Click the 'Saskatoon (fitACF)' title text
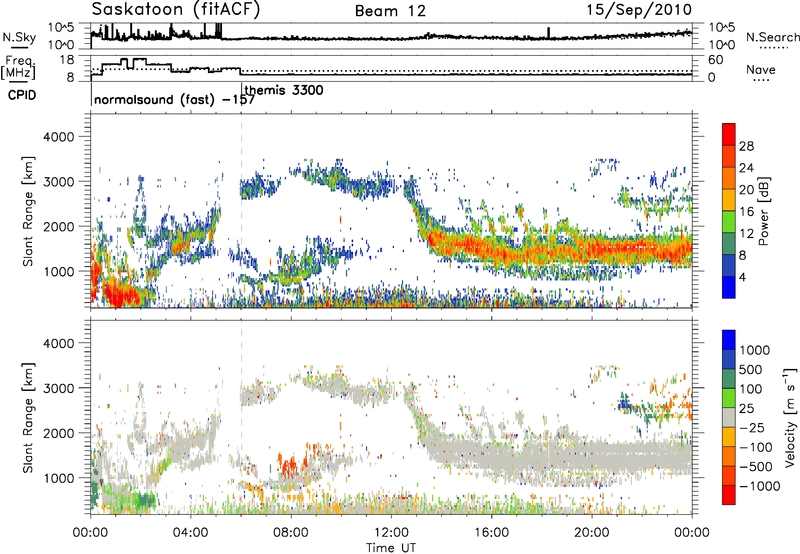The width and height of the screenshot is (800, 554). (x=176, y=9)
